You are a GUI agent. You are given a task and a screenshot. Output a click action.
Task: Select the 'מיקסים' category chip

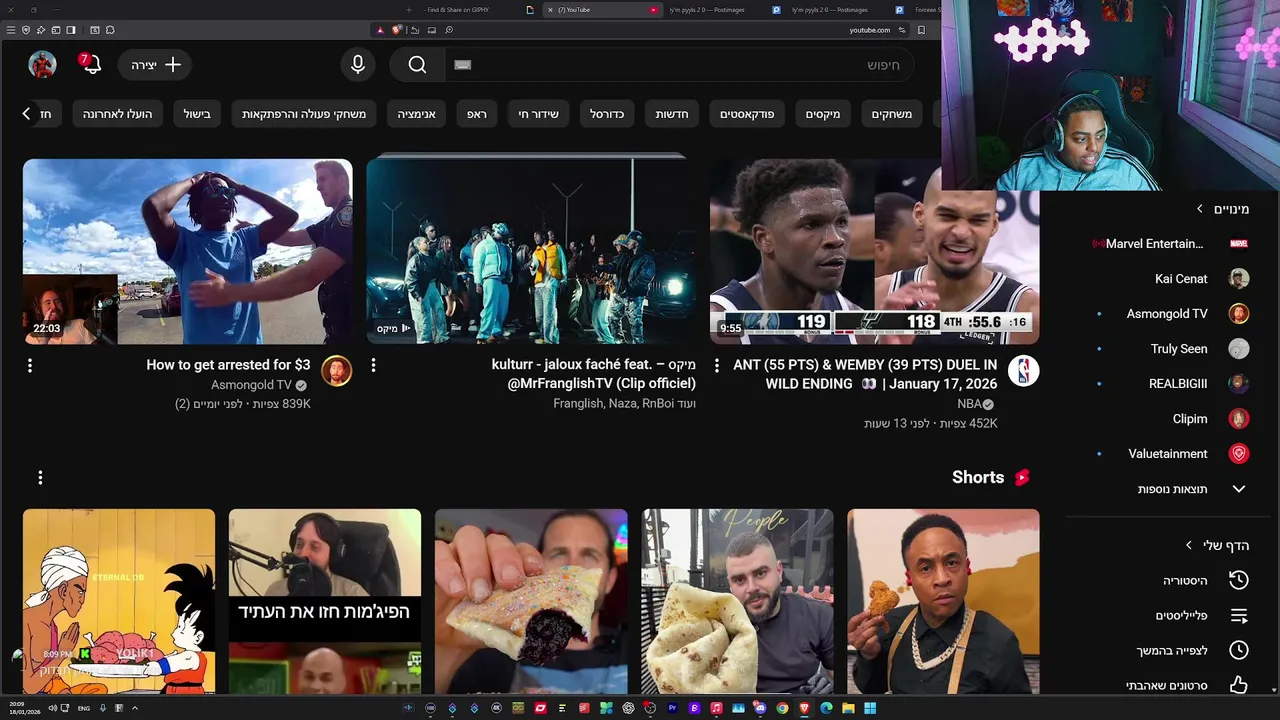click(823, 114)
